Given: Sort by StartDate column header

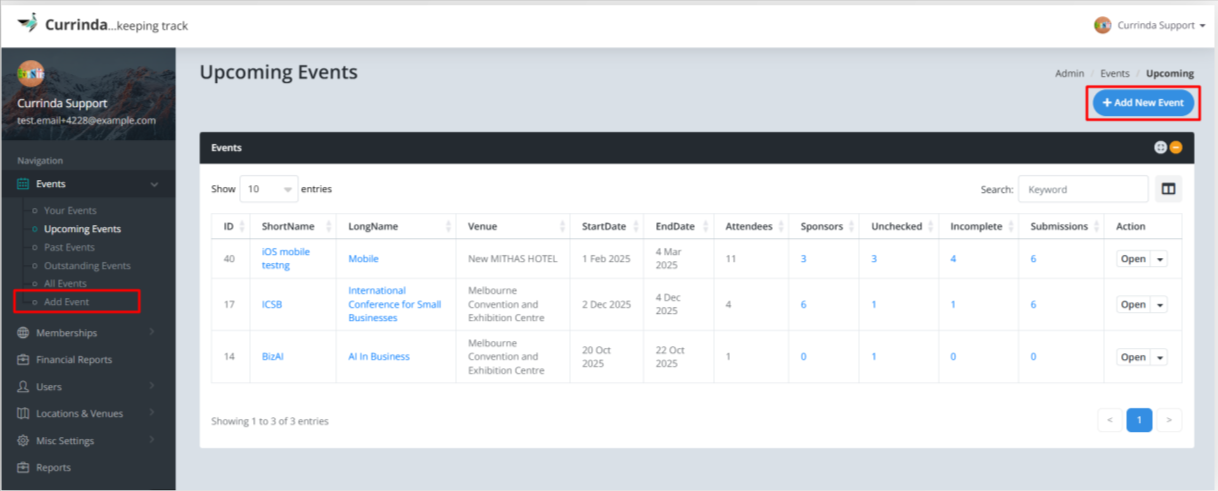Looking at the screenshot, I should (607, 227).
